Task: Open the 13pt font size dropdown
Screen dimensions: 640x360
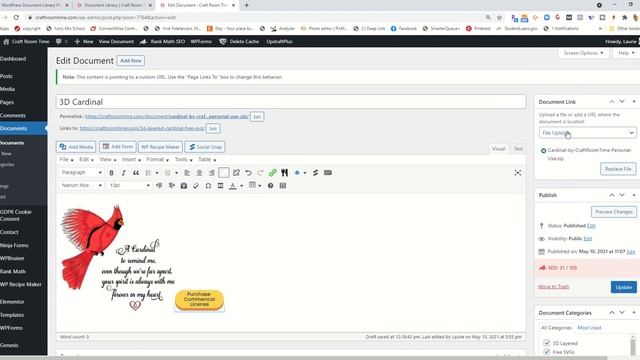Action: [129, 186]
